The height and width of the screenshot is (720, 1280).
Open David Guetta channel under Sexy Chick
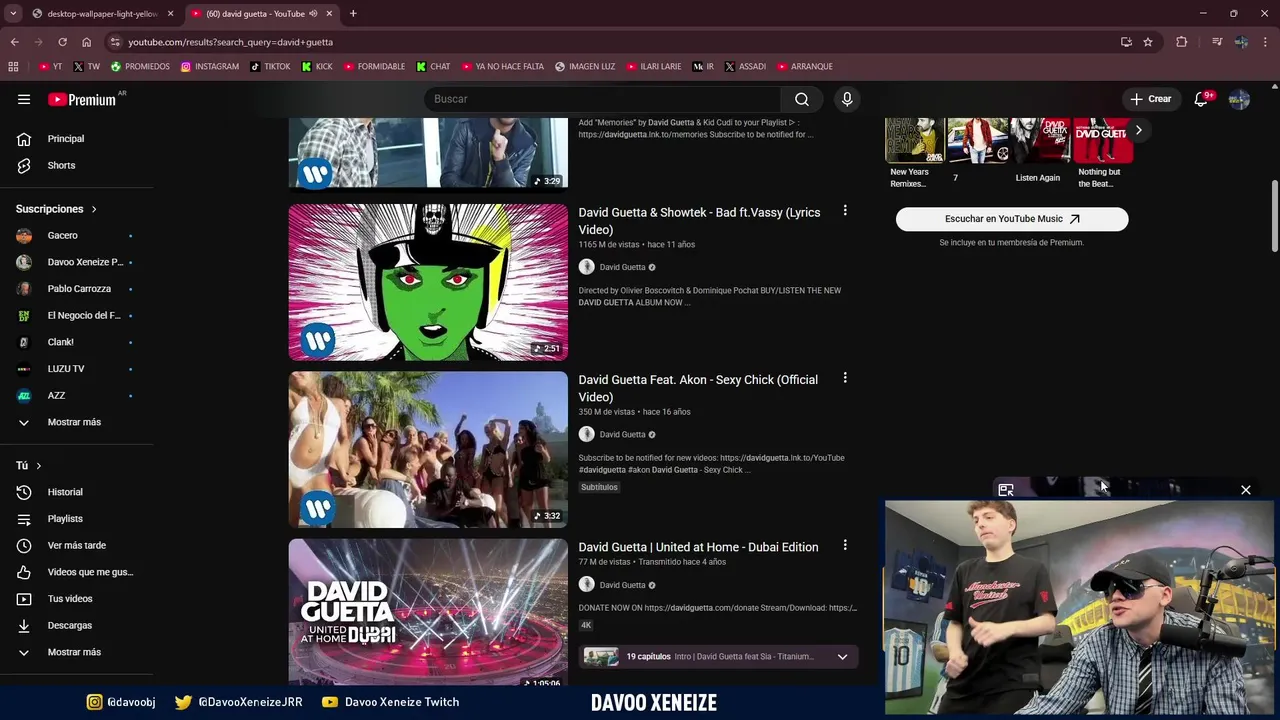(622, 434)
